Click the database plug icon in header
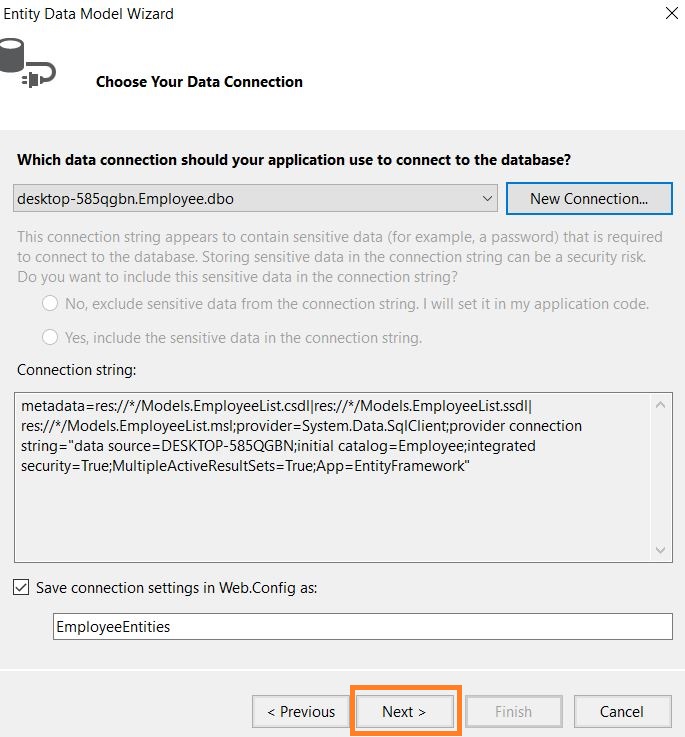The height and width of the screenshot is (737, 685). [x=26, y=62]
